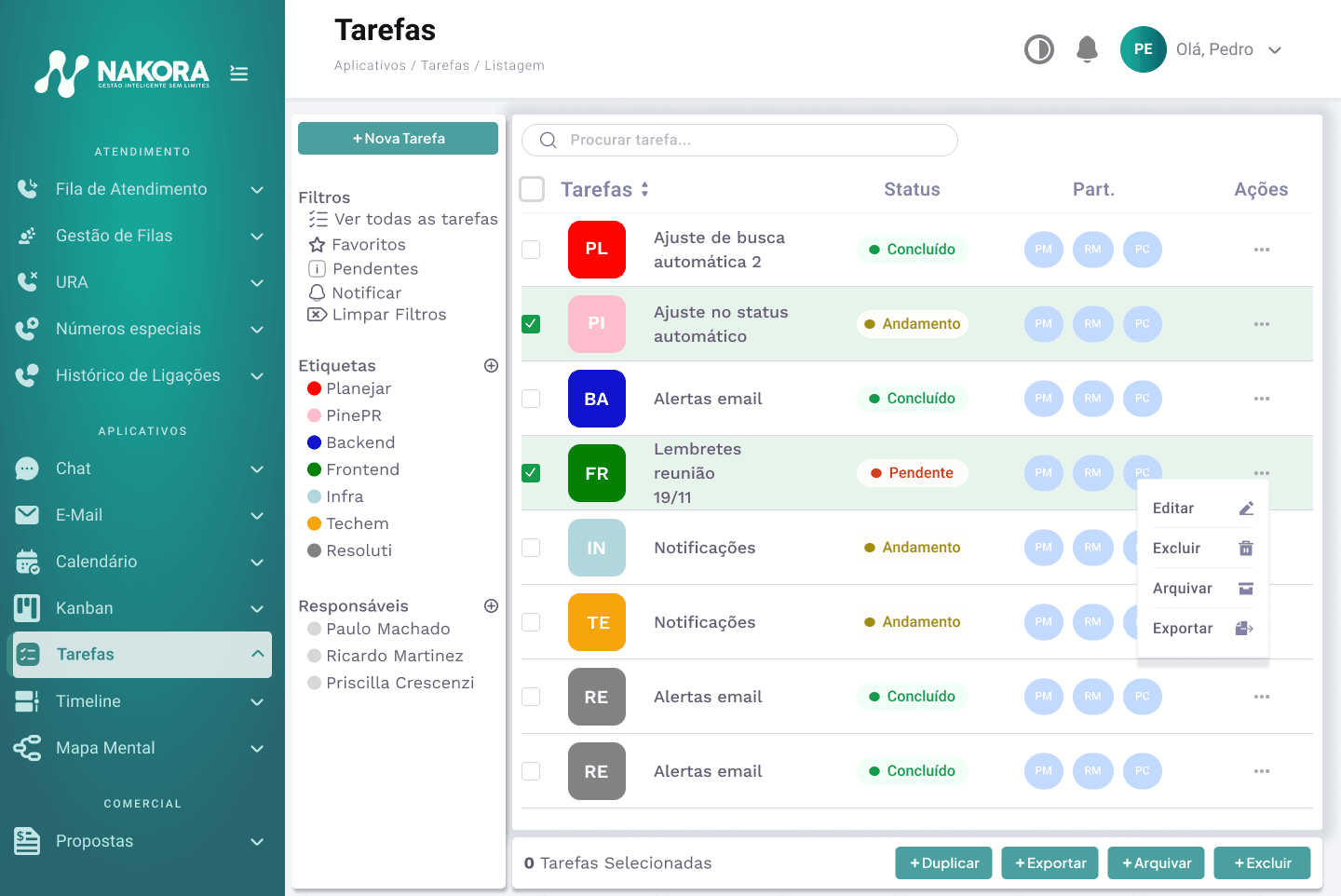Open the Olá, Pedro user dropdown

[x=1275, y=50]
